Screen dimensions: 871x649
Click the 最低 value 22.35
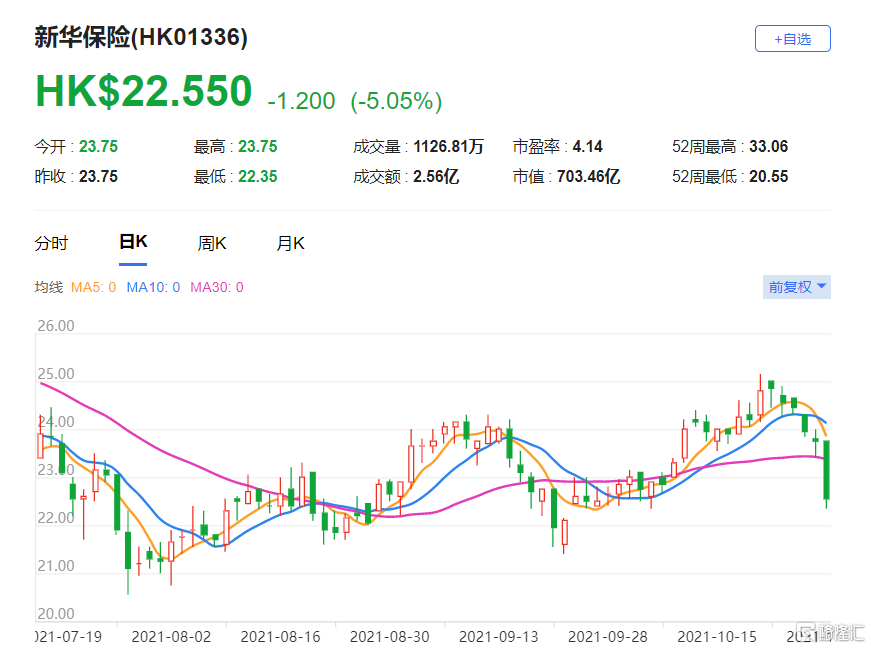258,177
